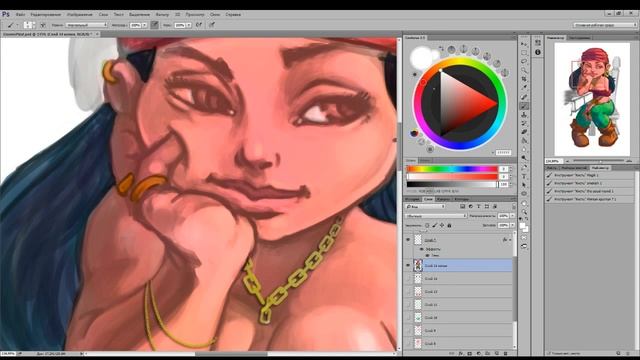Viewport: 640px width, 360px height.
Task: Show the hidden Слой 11 layer
Action: coord(408,304)
